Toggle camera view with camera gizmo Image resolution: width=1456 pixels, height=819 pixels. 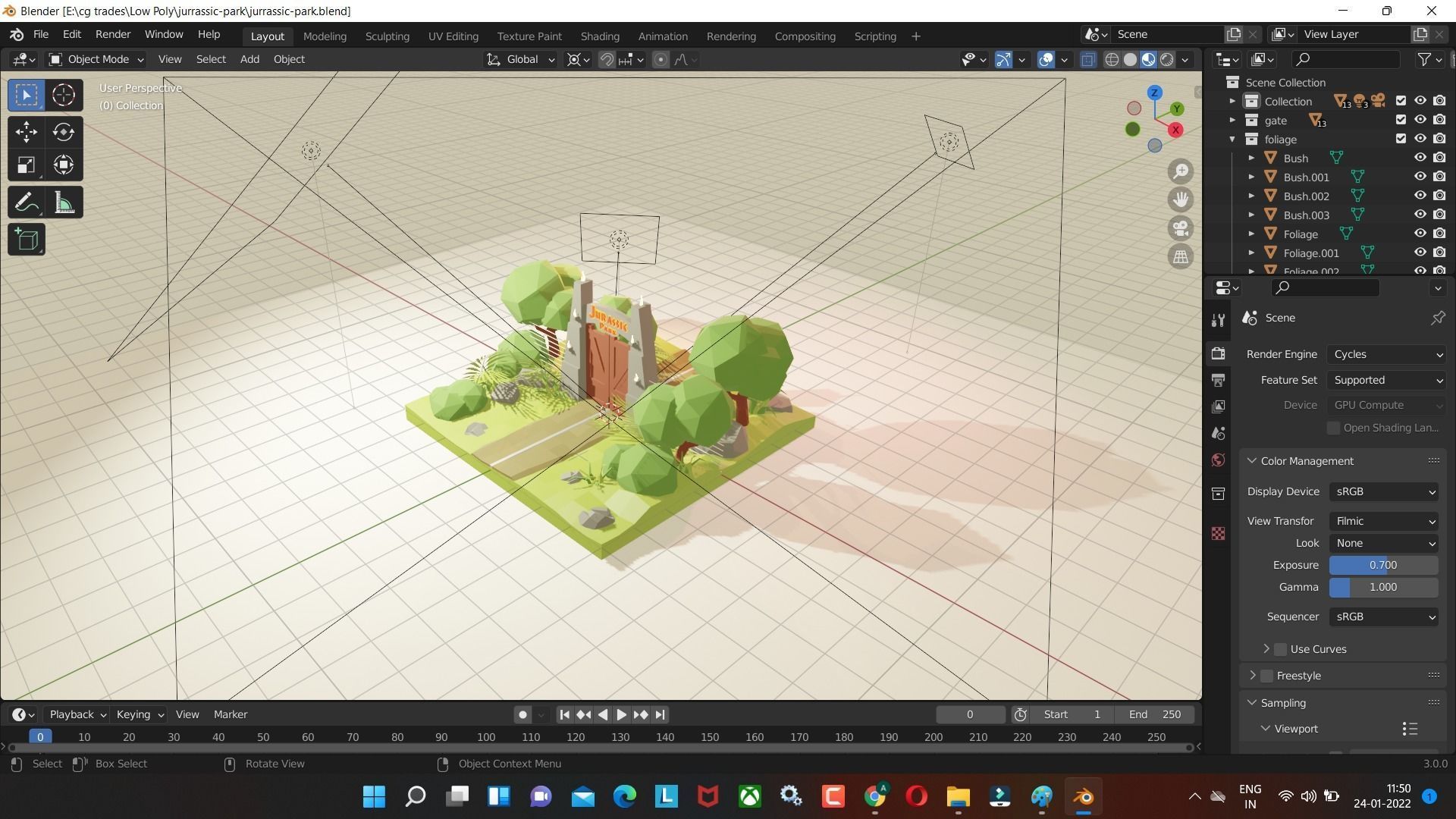point(1181,228)
